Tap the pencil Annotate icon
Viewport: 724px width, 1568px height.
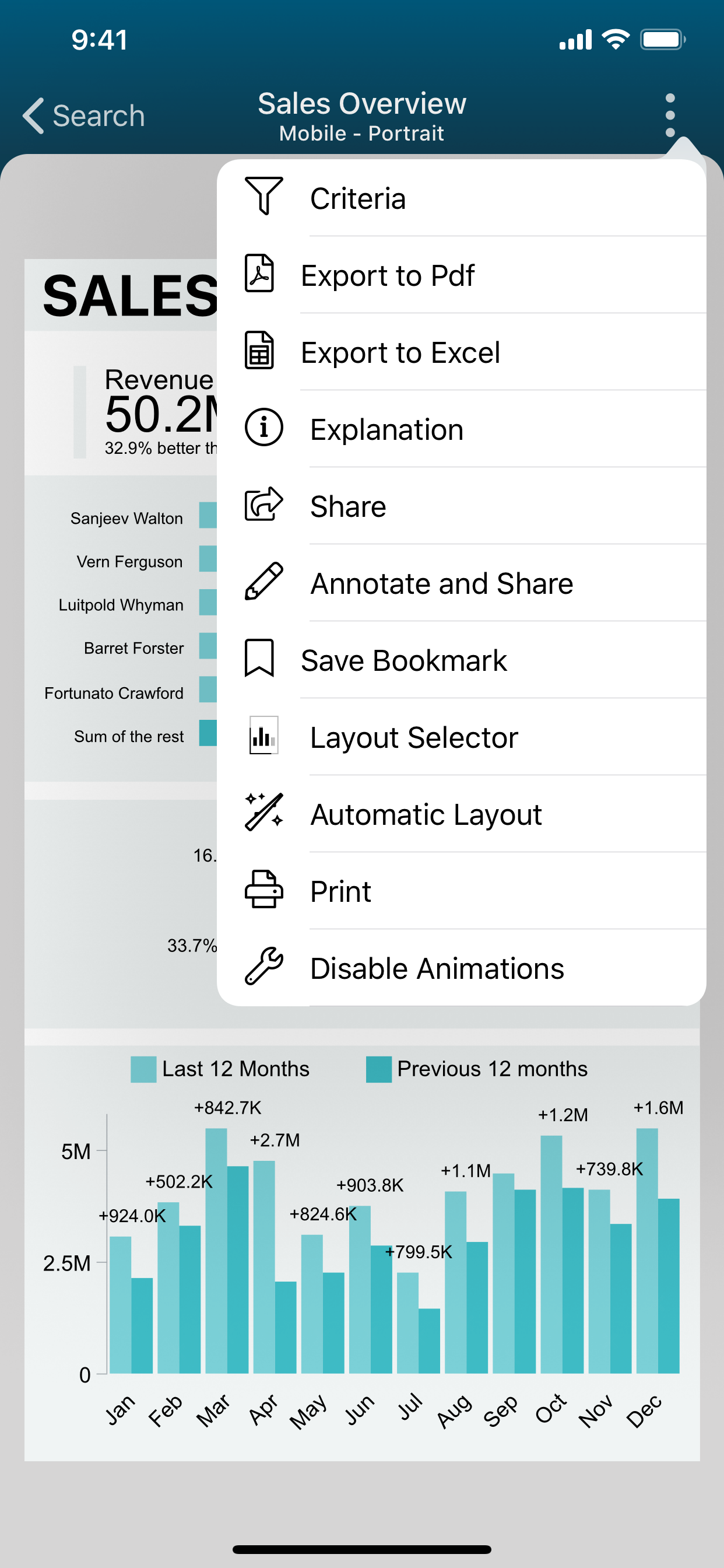(x=263, y=582)
